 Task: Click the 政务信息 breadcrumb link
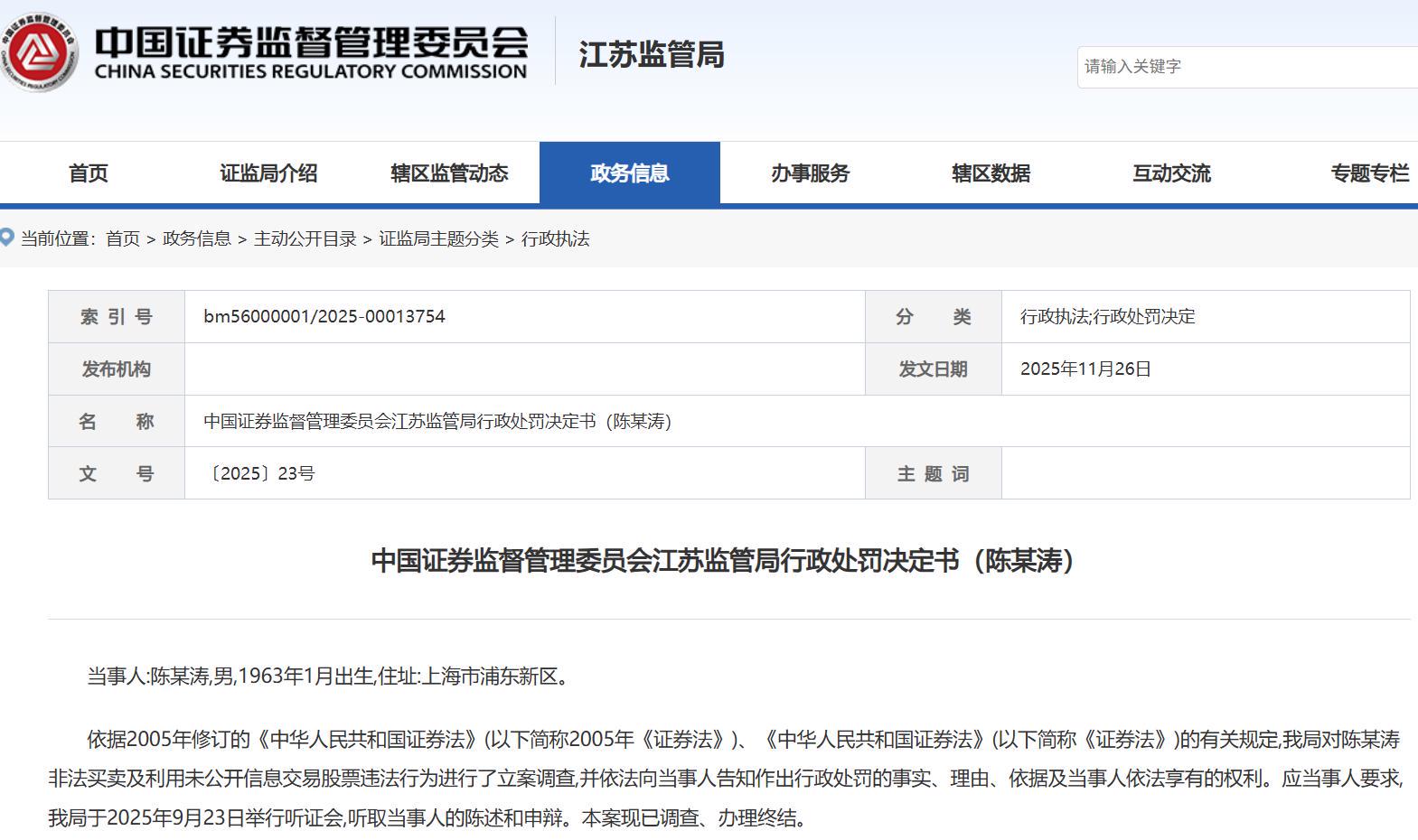[197, 238]
